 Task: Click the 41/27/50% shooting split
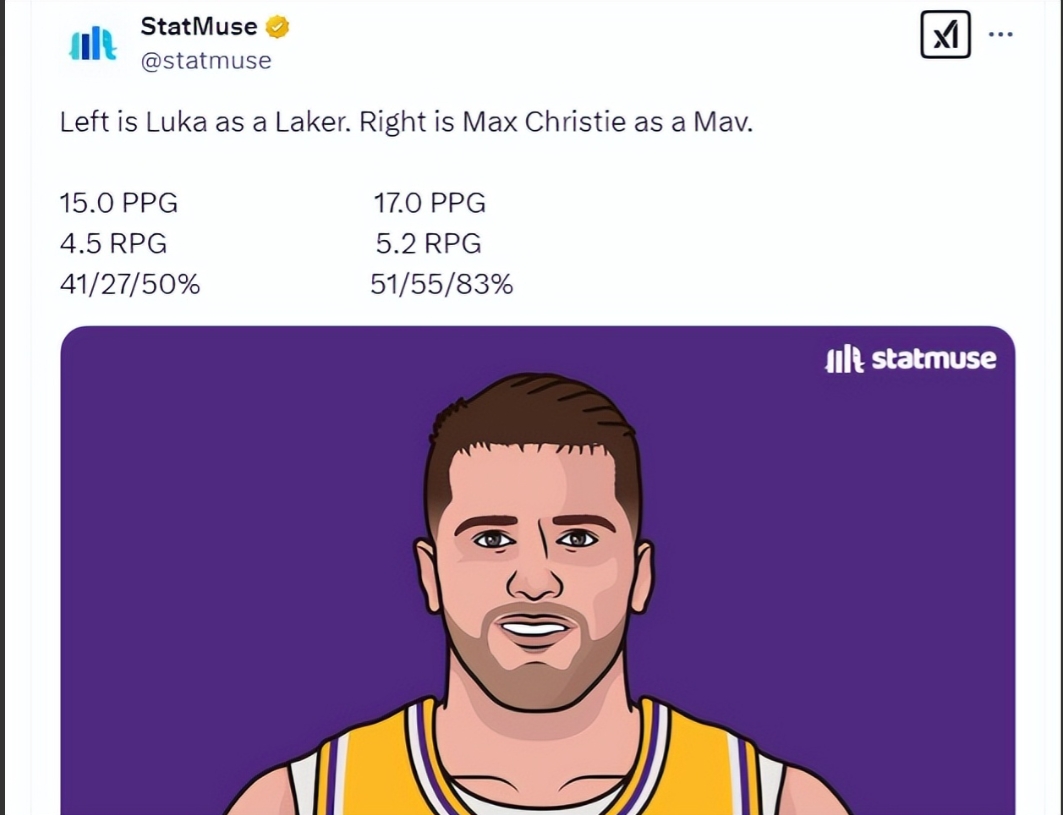tap(130, 285)
